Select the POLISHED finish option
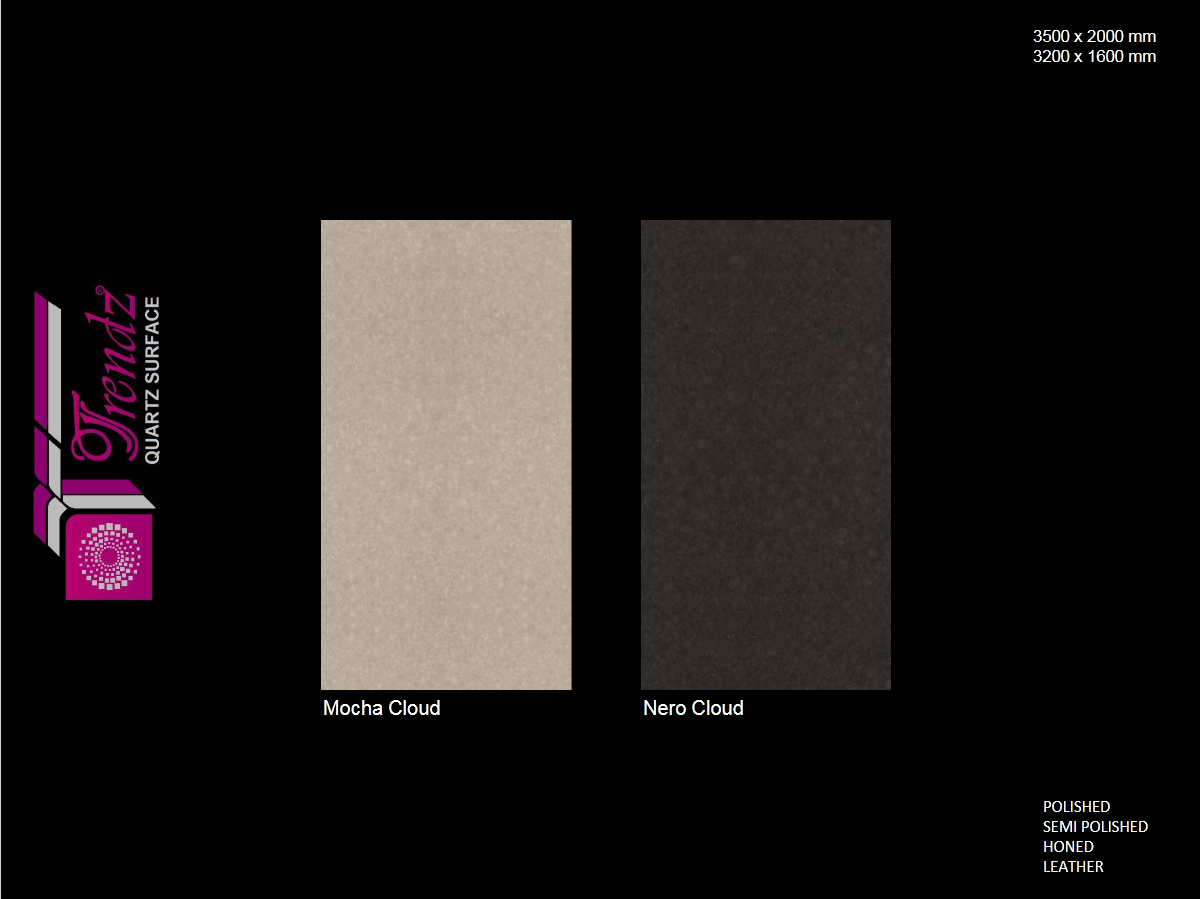The width and height of the screenshot is (1200, 899). point(1076,806)
